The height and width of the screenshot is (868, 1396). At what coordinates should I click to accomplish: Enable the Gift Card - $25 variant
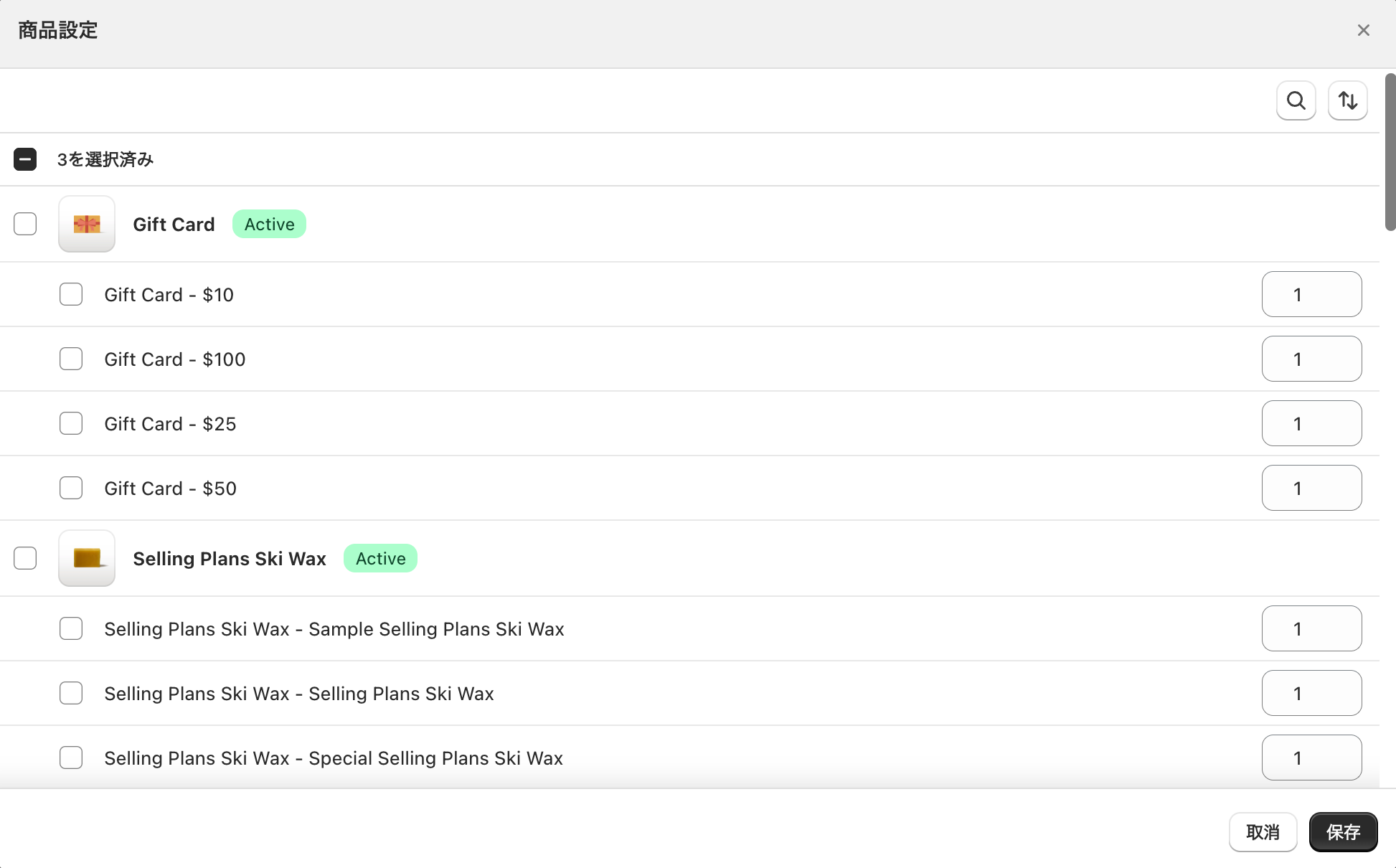pyautogui.click(x=71, y=423)
